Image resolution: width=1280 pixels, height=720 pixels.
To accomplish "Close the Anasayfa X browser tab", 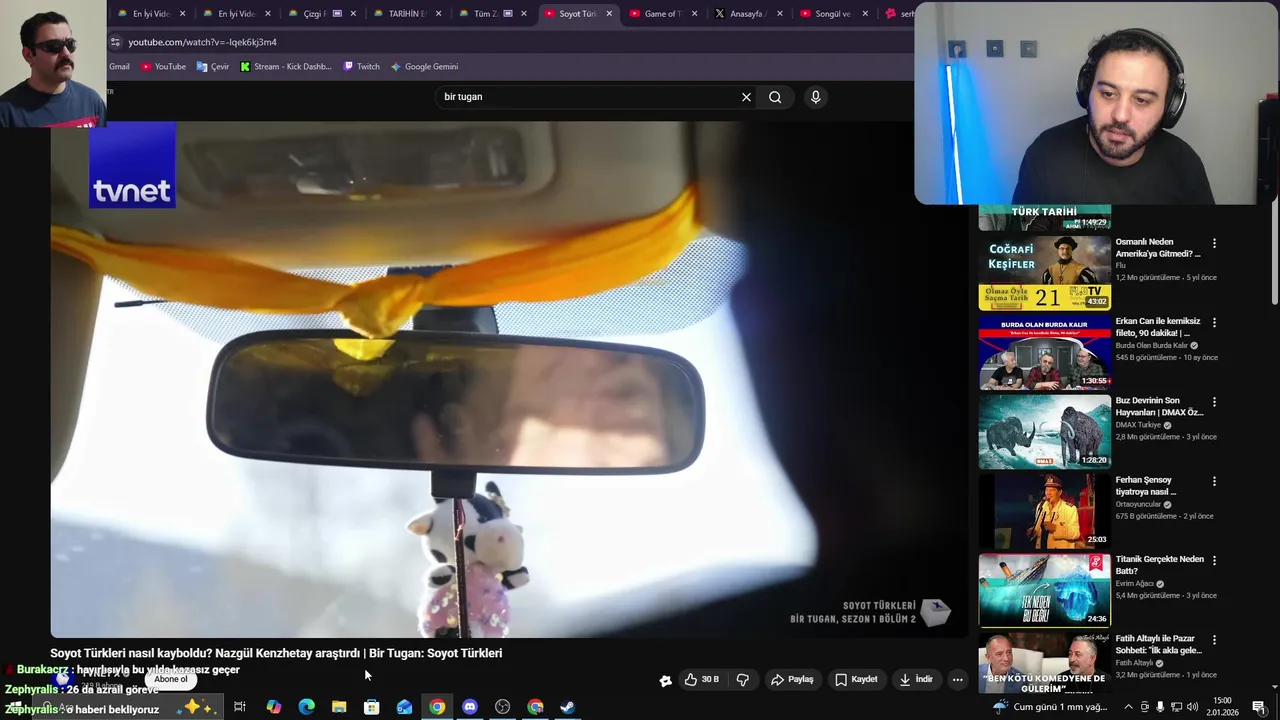I will [x=779, y=14].
